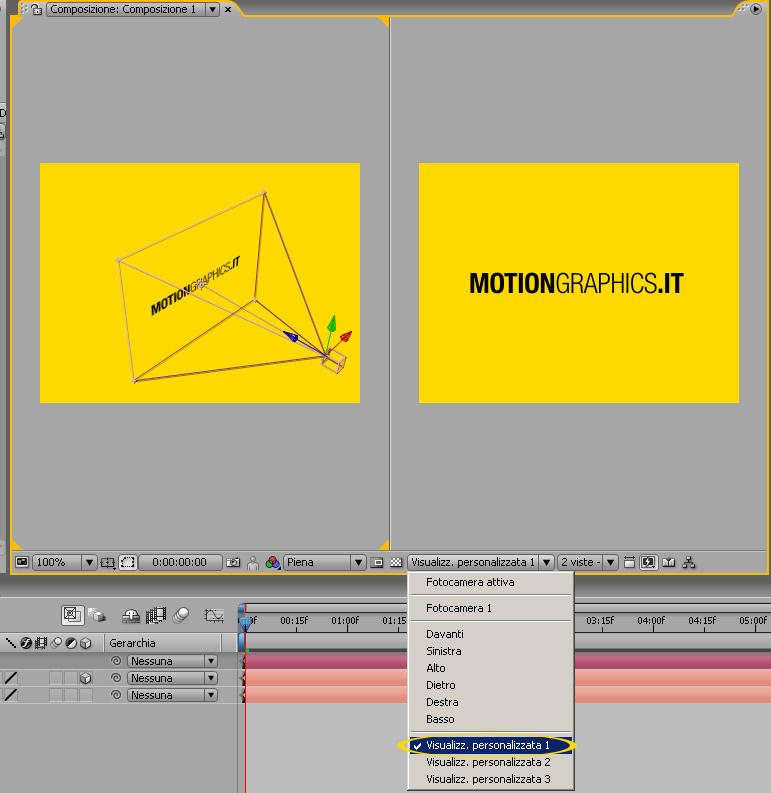Click the Fast Previews lightning icon
Viewport: 771px width, 793px height.
[648, 562]
